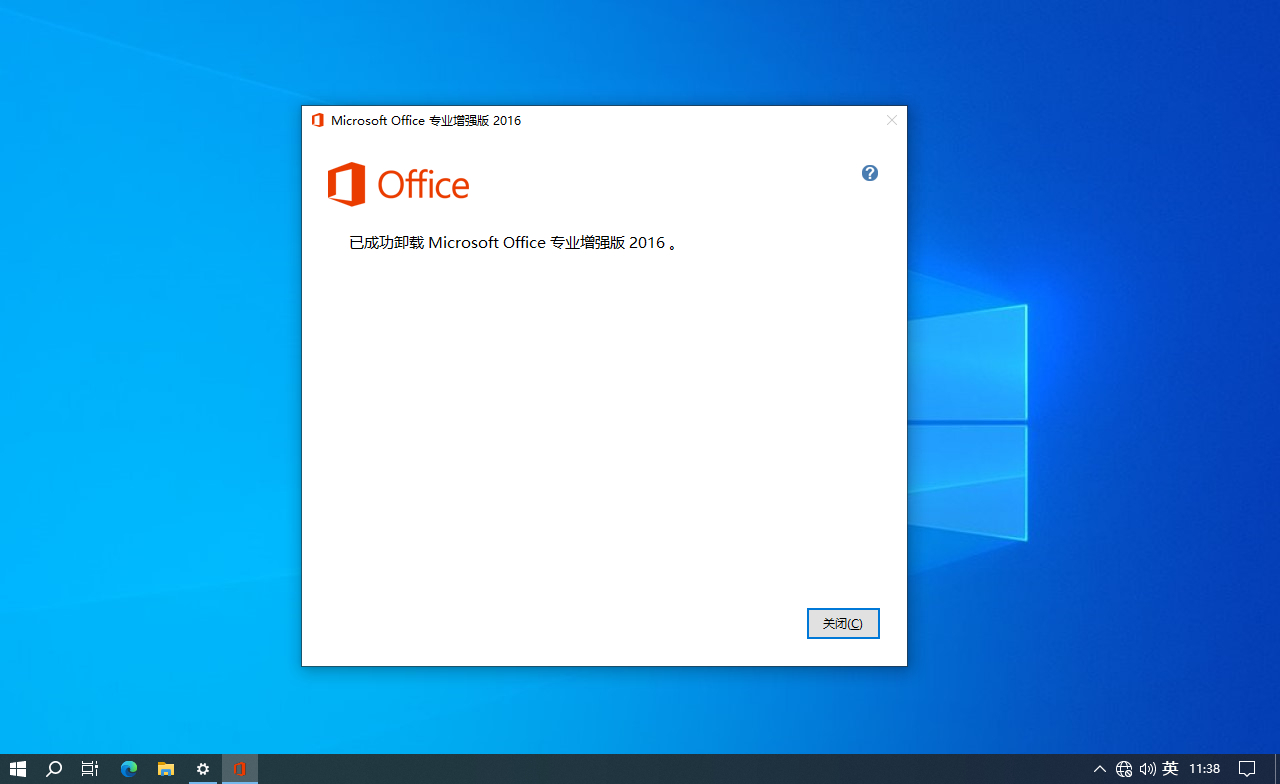Click the dialog title Microsoft Office 专业增强版 2016
This screenshot has height=784, width=1280.
pos(426,121)
